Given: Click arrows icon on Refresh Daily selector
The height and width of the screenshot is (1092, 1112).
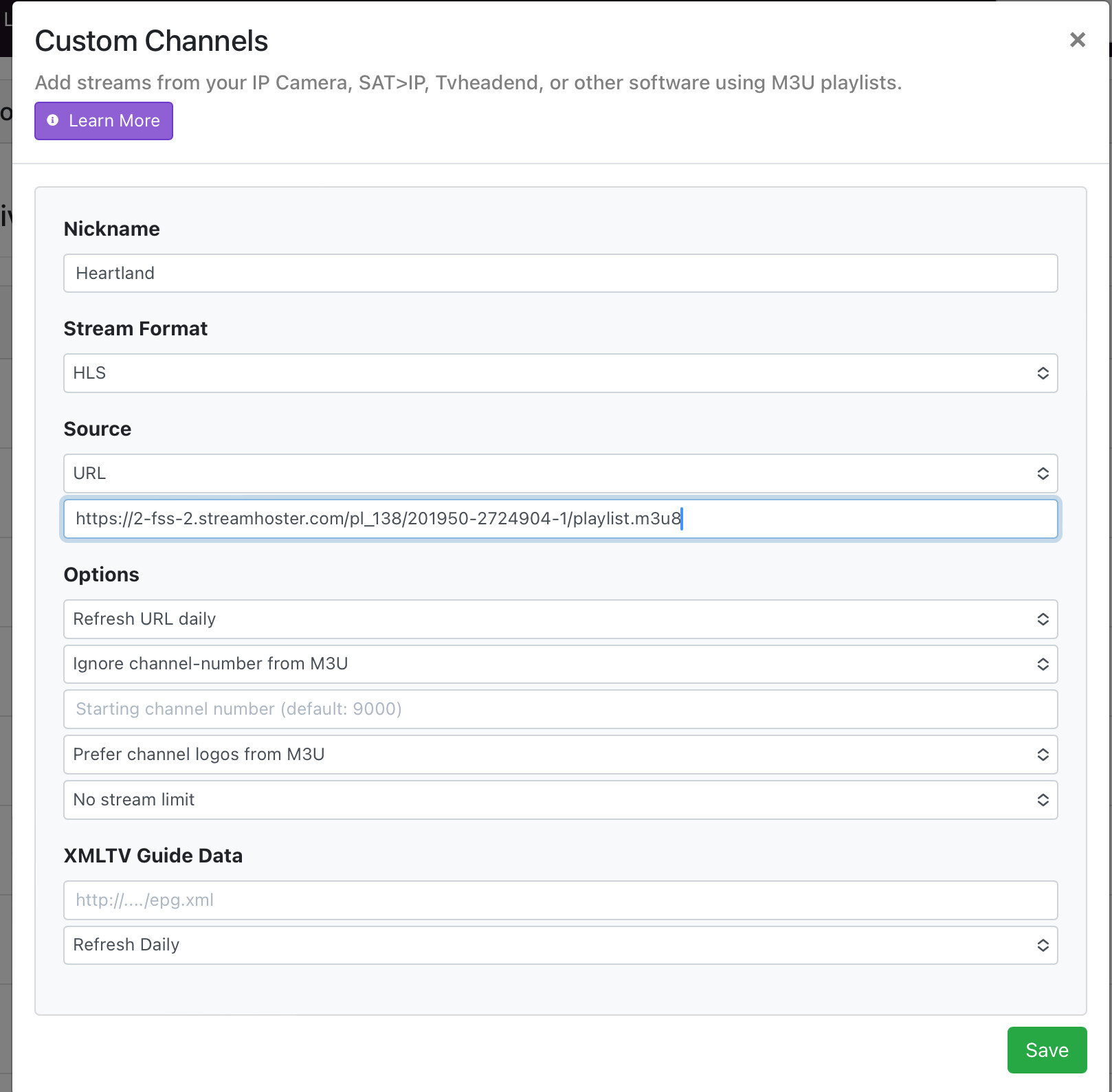Looking at the screenshot, I should click(1042, 945).
